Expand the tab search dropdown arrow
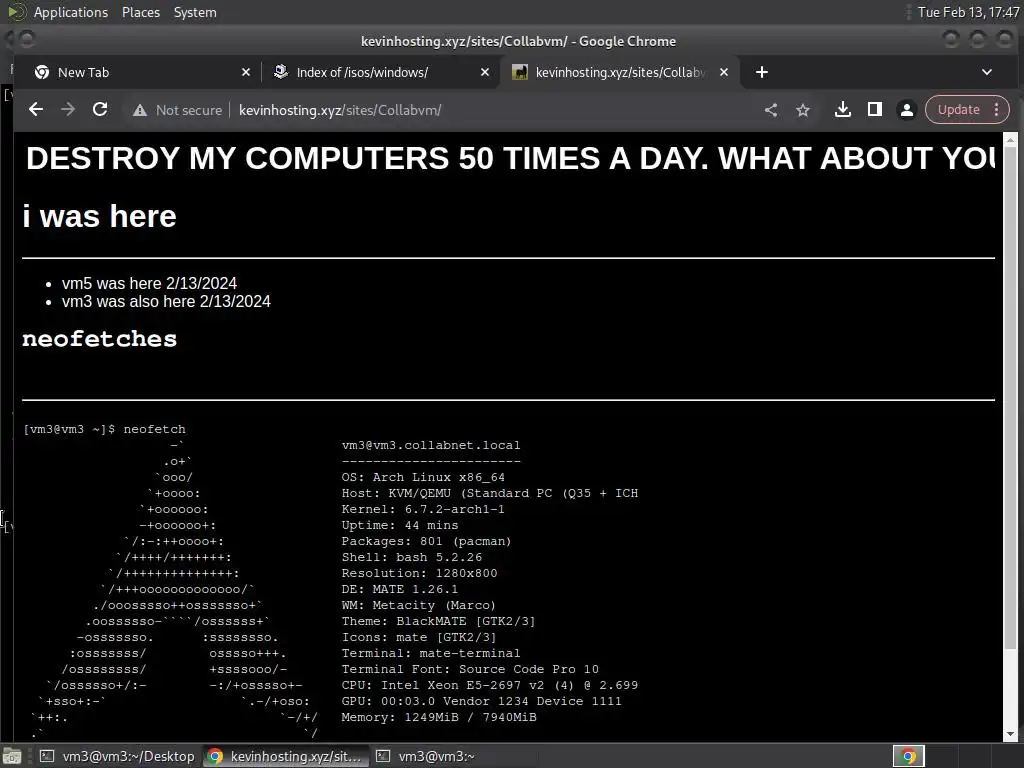 click(987, 72)
